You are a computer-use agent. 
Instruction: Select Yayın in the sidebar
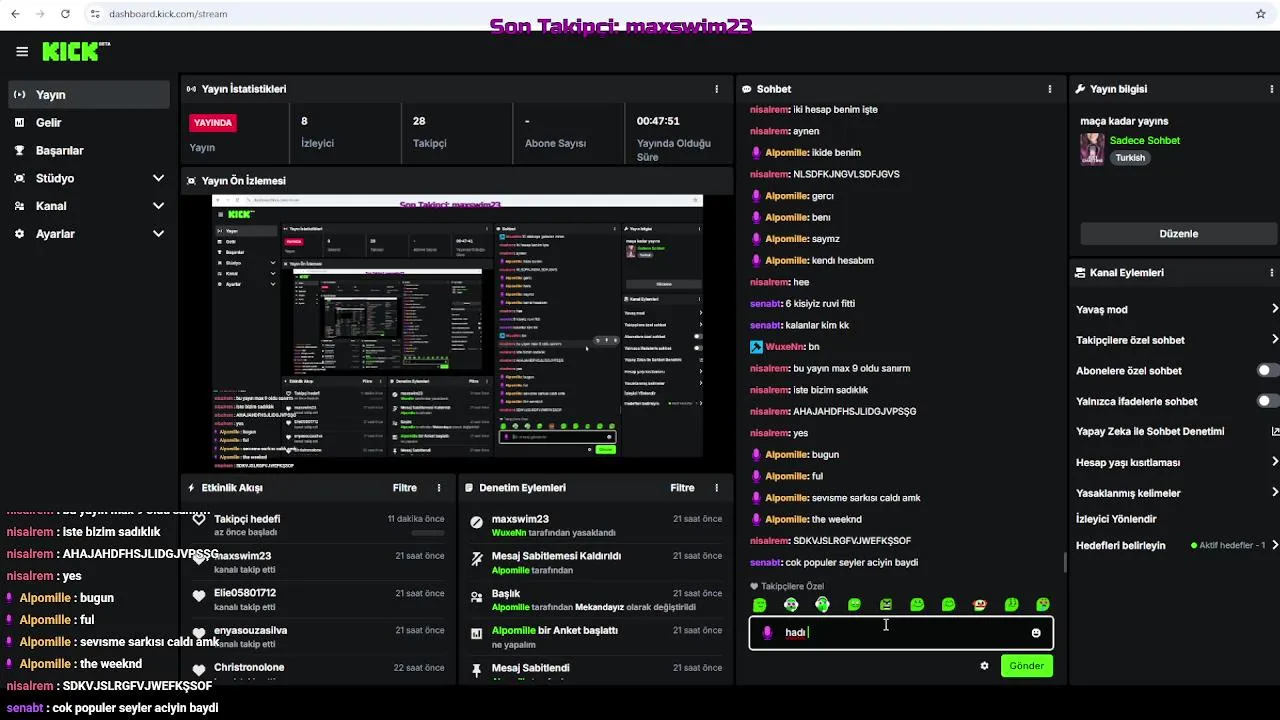(x=89, y=95)
